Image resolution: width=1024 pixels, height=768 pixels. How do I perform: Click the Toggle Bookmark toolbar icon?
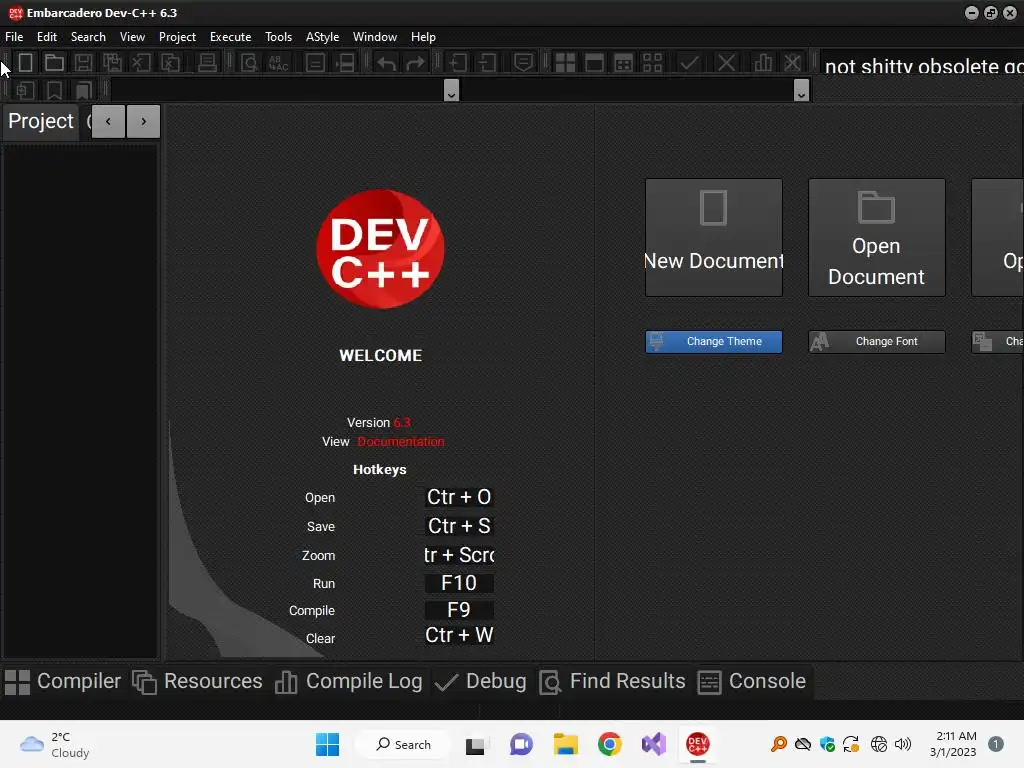tap(54, 90)
